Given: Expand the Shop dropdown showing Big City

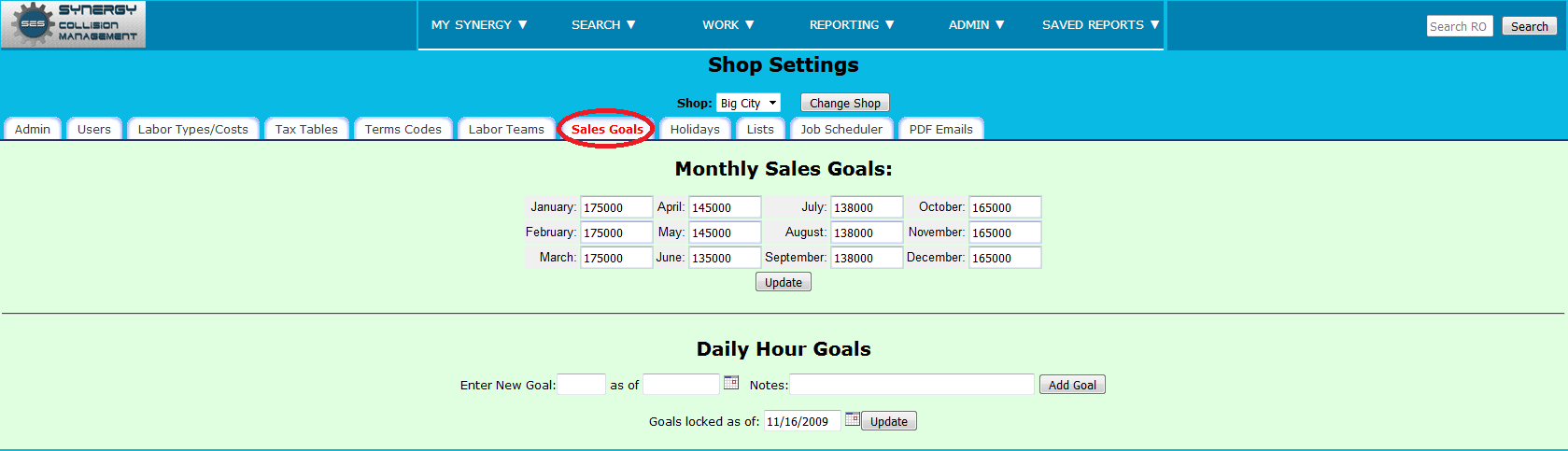Looking at the screenshot, I should 748,103.
